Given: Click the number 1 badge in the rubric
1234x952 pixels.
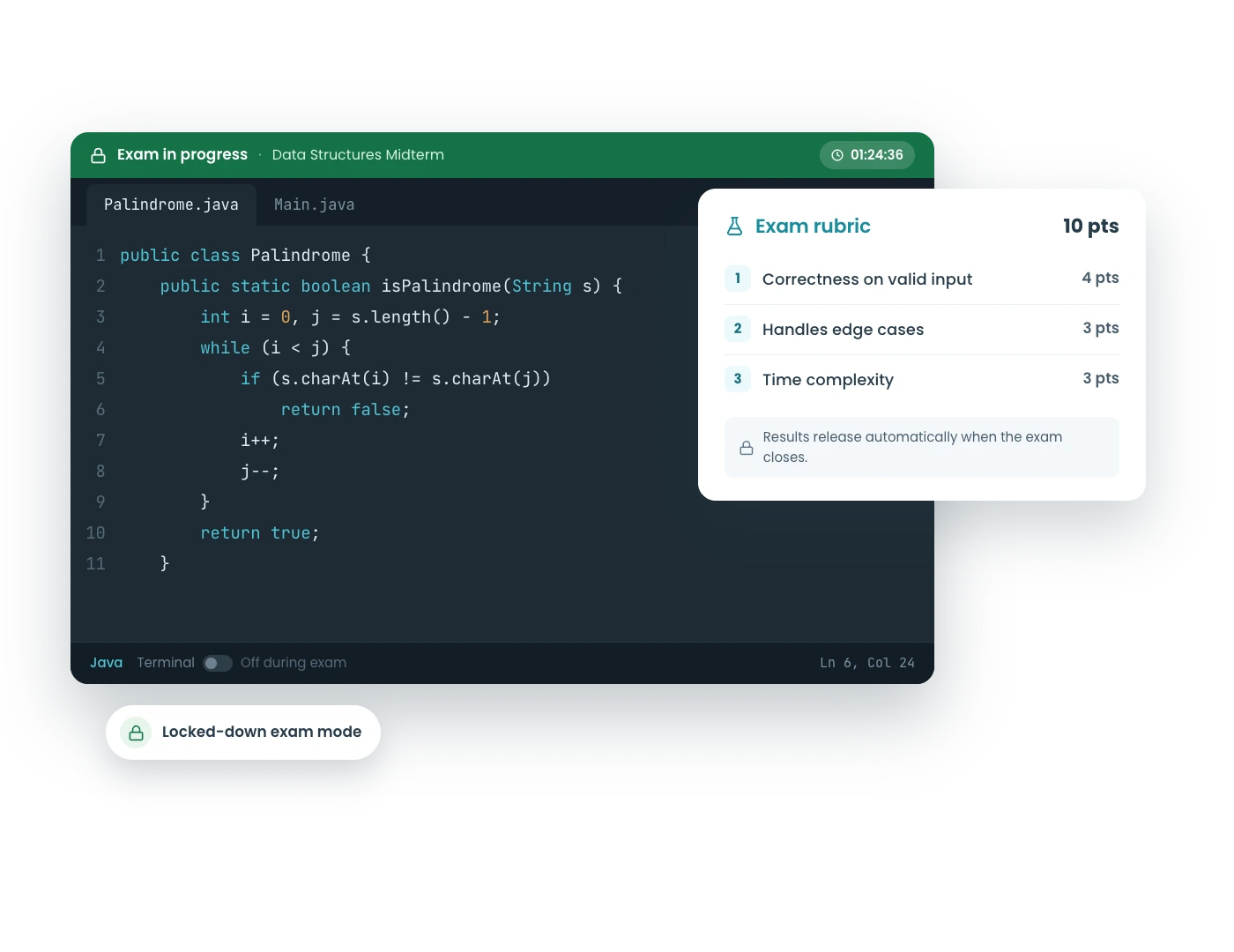Looking at the screenshot, I should coord(738,279).
